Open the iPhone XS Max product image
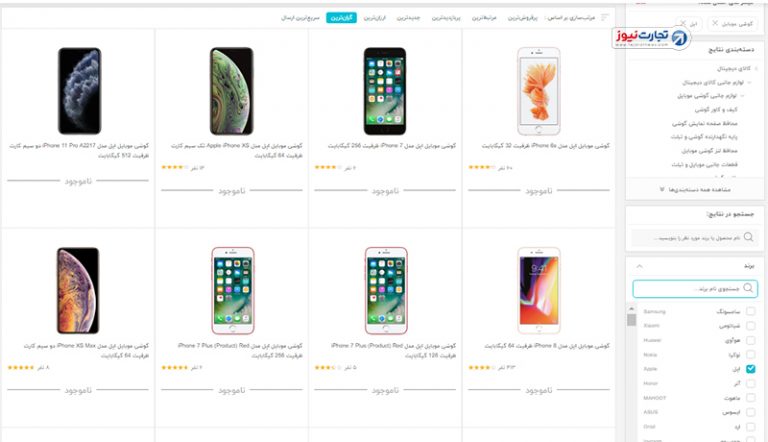 pos(78,291)
